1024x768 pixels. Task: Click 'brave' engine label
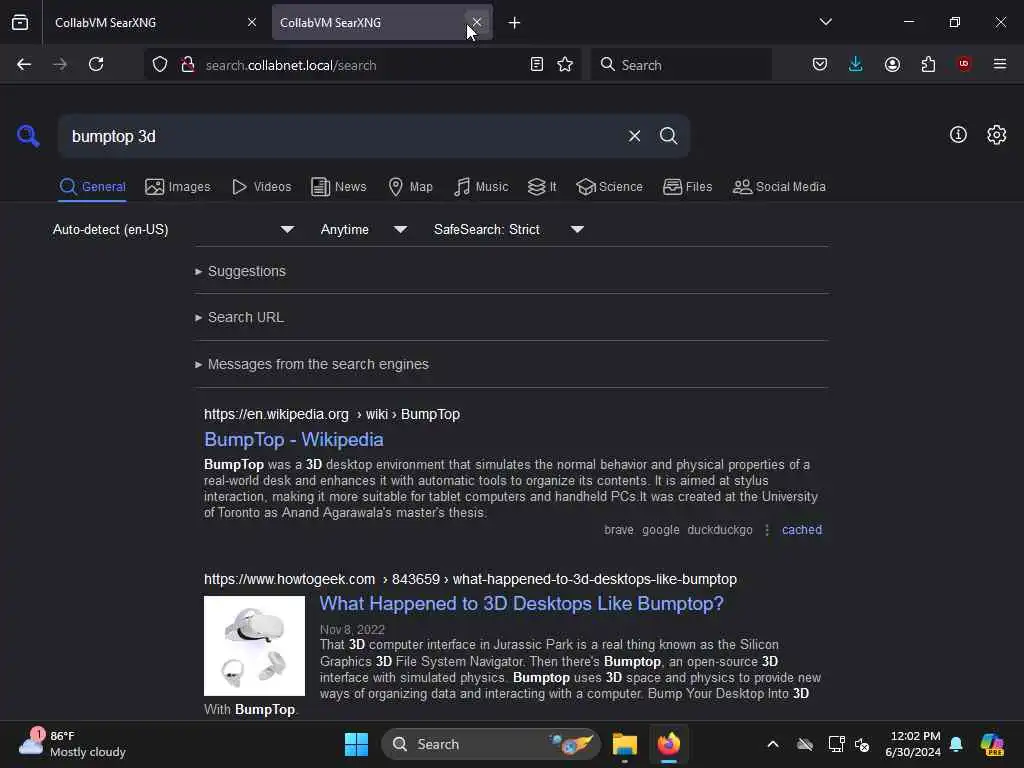click(618, 530)
